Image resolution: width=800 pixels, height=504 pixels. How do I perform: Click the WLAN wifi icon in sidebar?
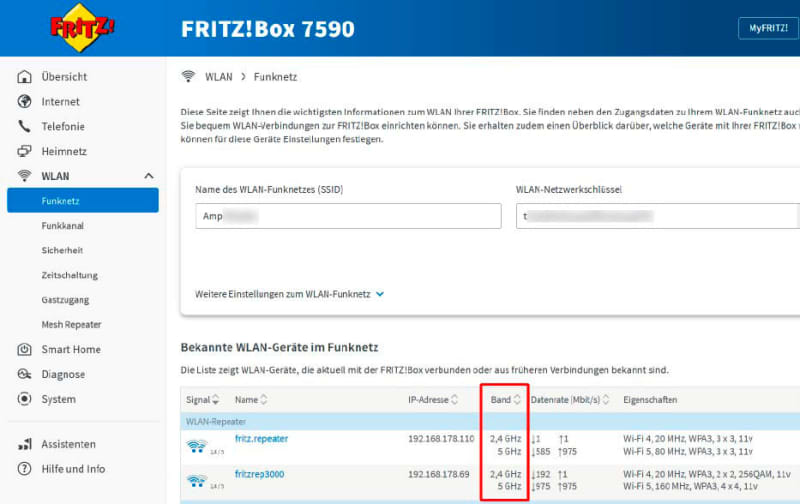(x=24, y=176)
